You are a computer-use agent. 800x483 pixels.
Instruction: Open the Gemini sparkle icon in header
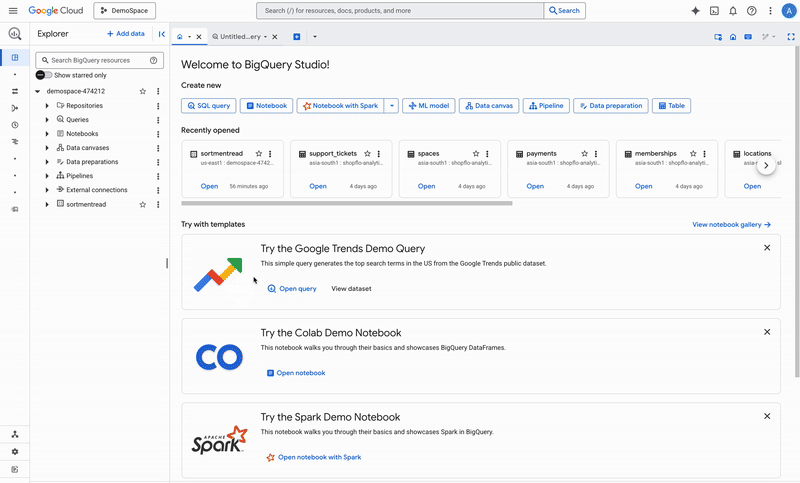695,11
